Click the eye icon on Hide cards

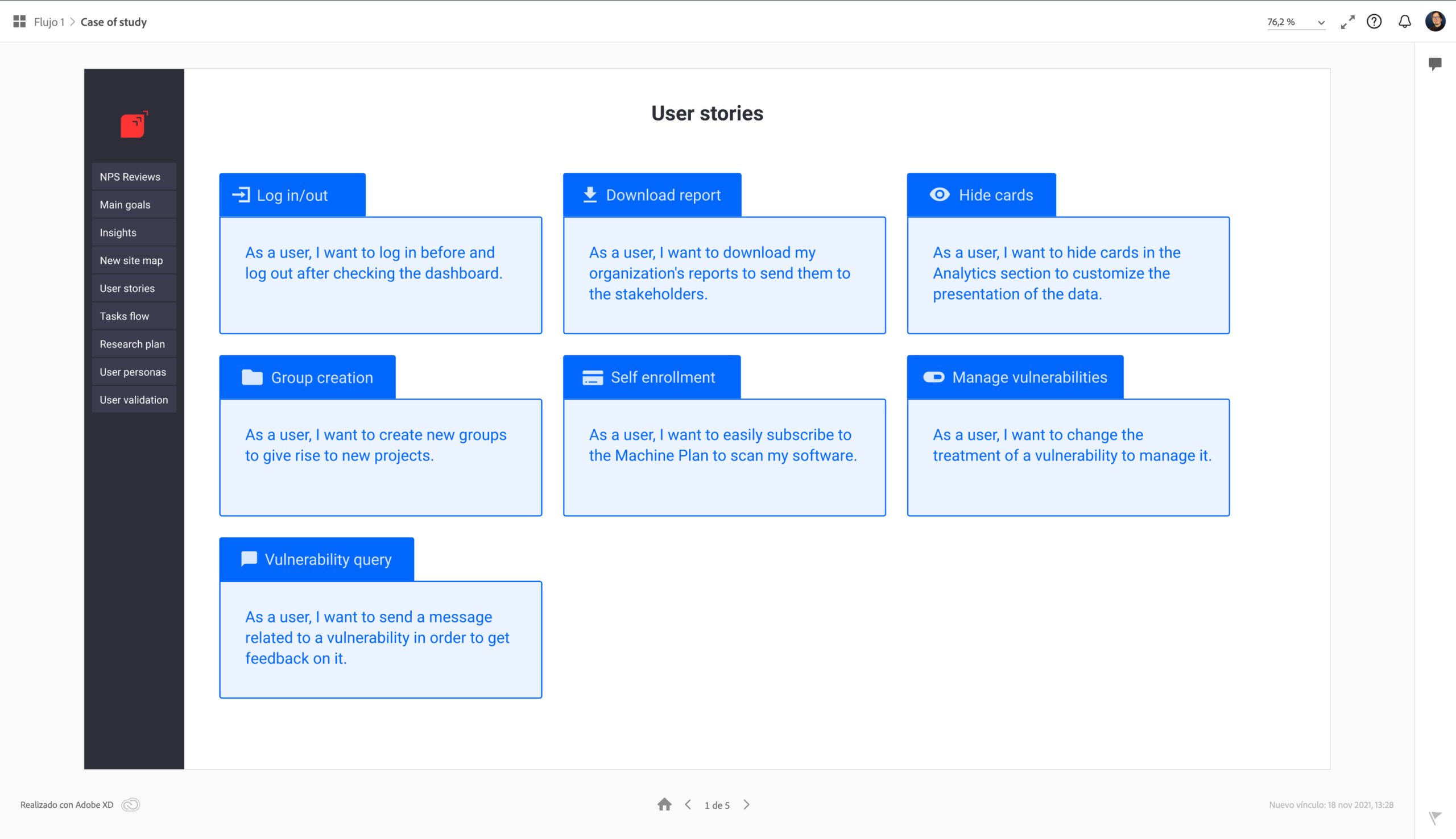[939, 195]
